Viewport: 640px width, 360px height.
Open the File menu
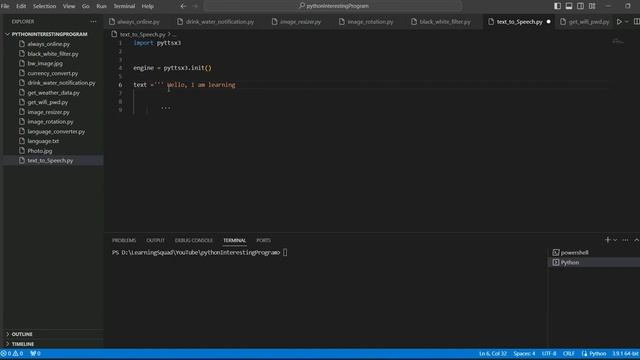coord(5,6)
